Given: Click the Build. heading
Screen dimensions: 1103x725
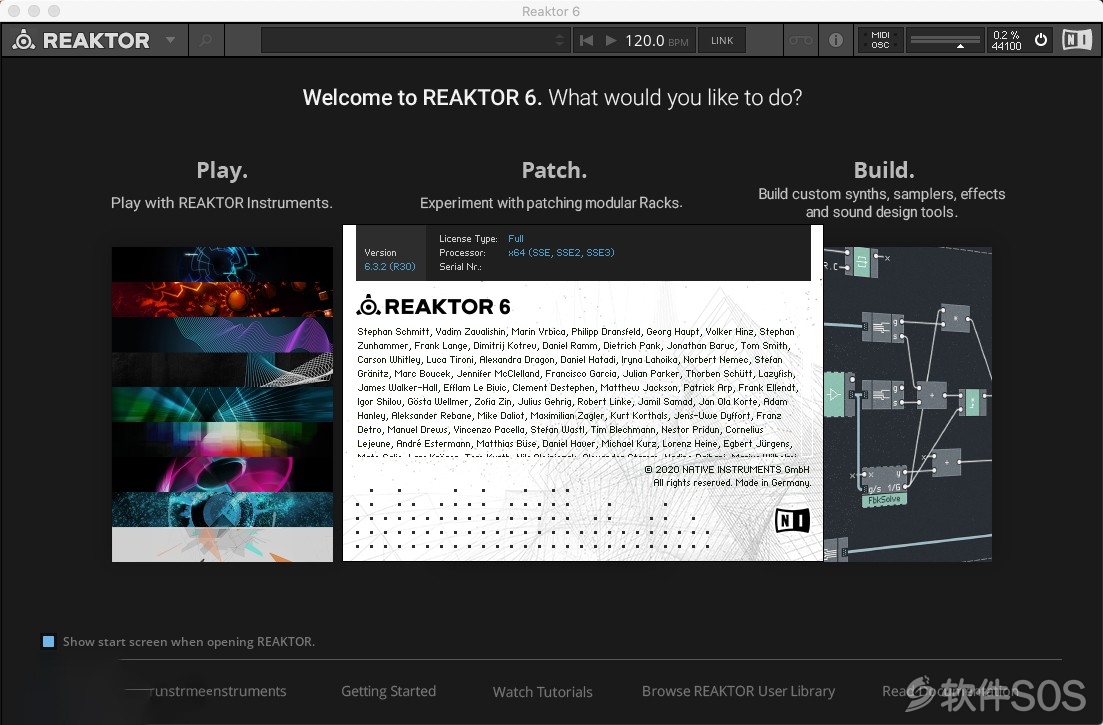Looking at the screenshot, I should coord(884,170).
